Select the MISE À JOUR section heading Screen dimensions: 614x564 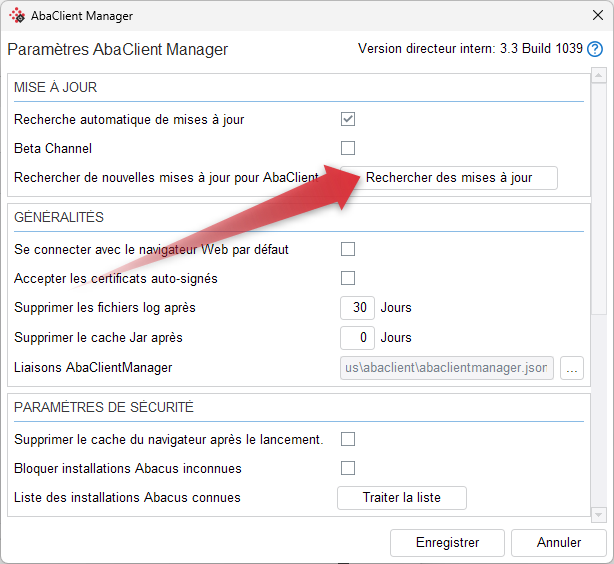coord(56,87)
